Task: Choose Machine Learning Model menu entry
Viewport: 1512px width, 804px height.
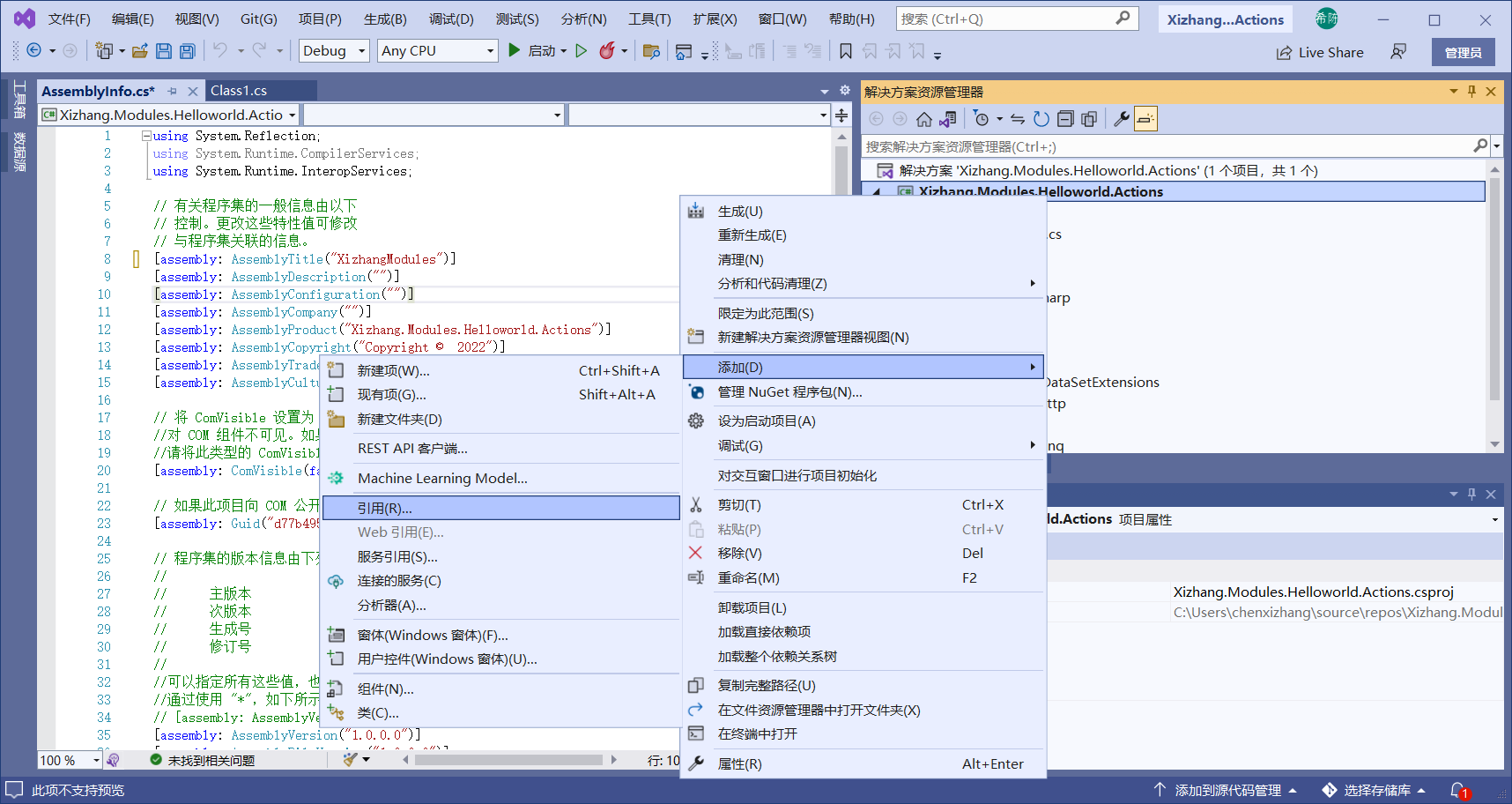Action: pos(501,479)
